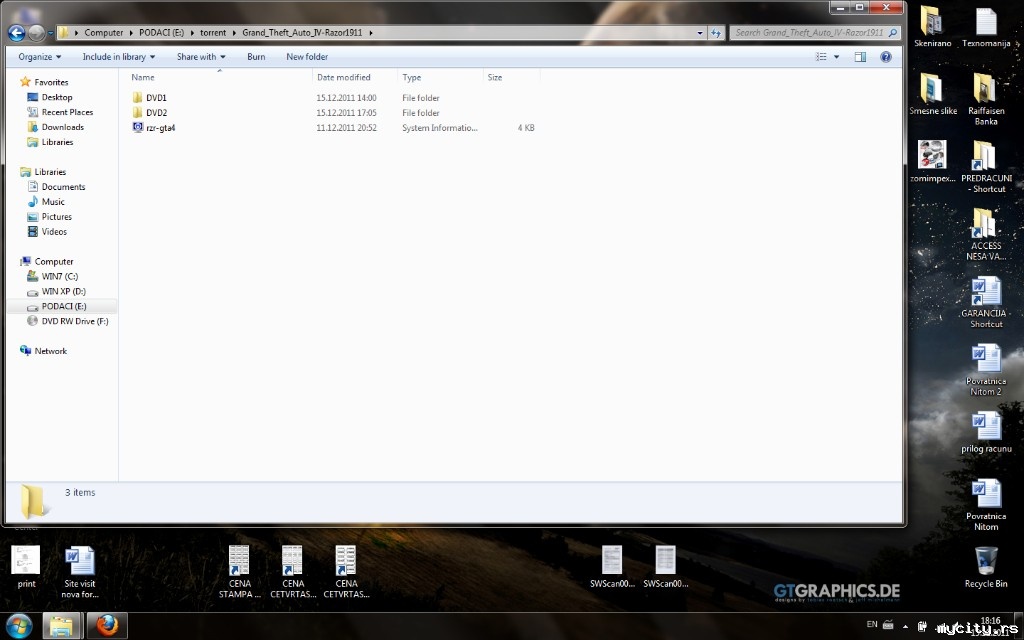This screenshot has width=1024, height=640.
Task: Select Povratnica Nitom 2 document icon
Action: (x=986, y=370)
